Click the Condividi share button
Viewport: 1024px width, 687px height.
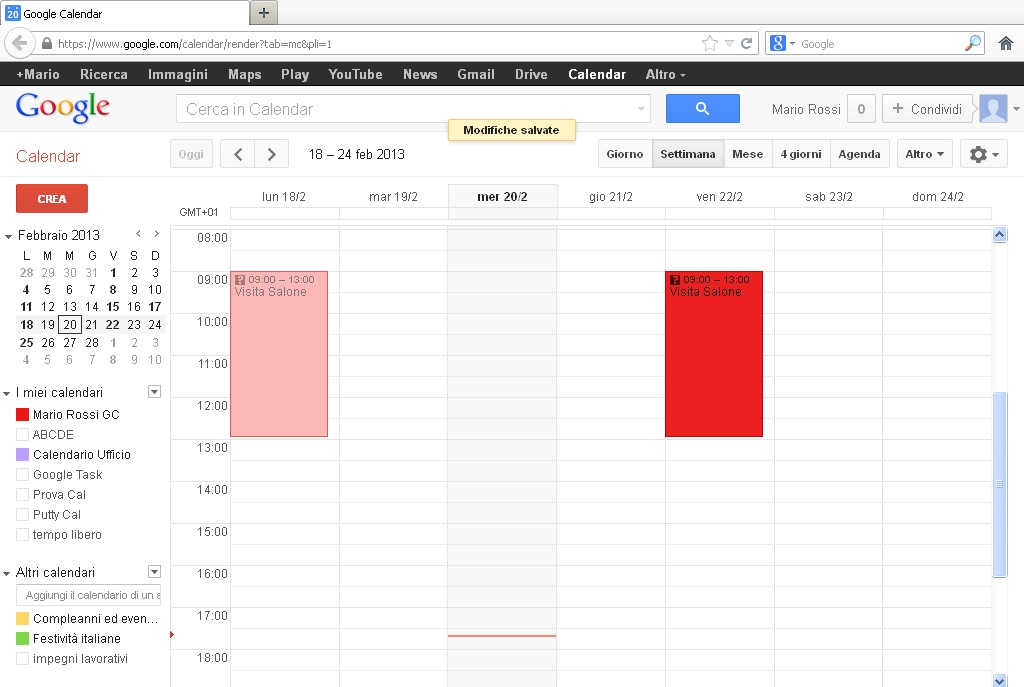click(x=927, y=108)
